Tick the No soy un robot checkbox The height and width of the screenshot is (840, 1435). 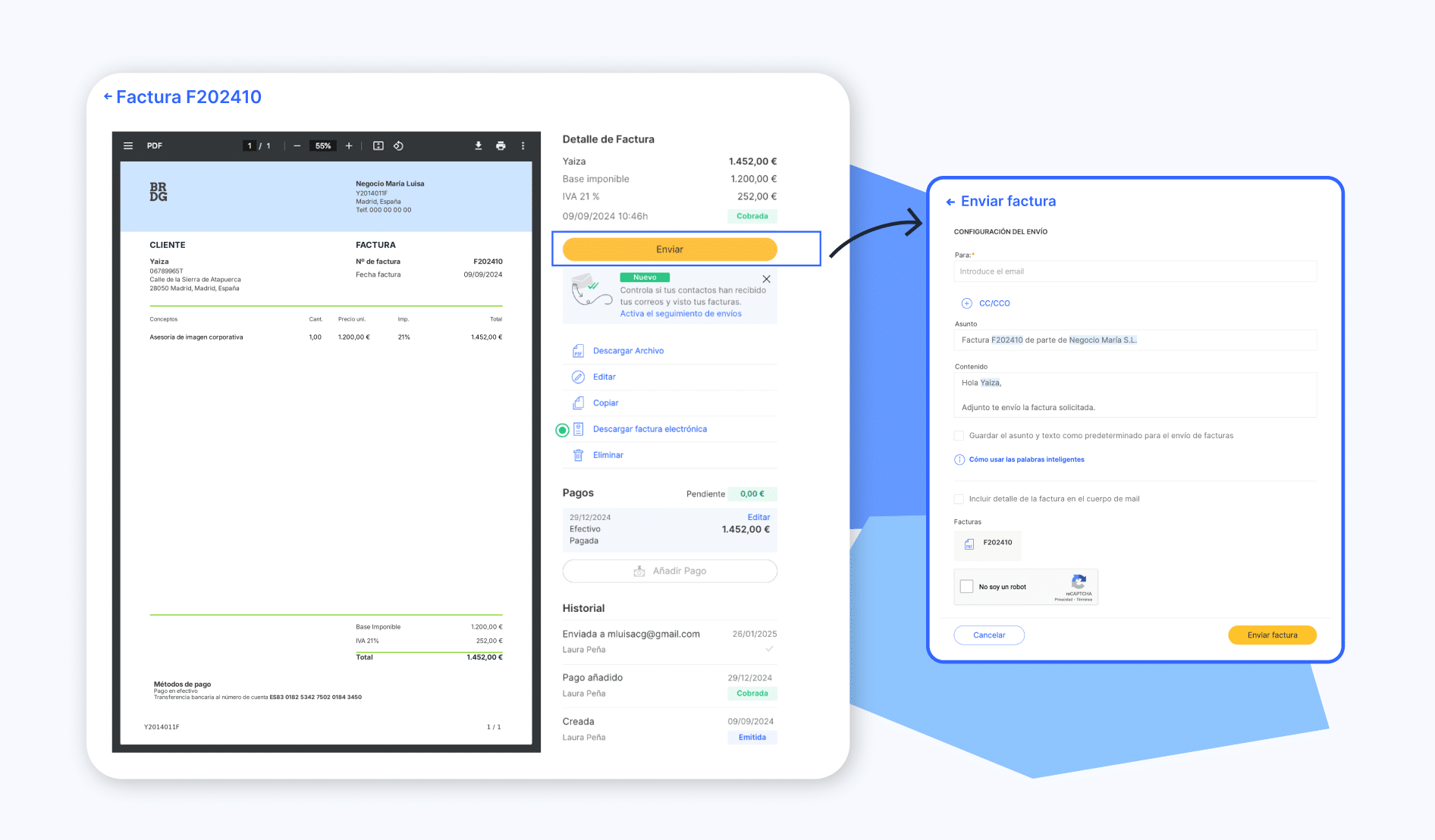coord(967,586)
